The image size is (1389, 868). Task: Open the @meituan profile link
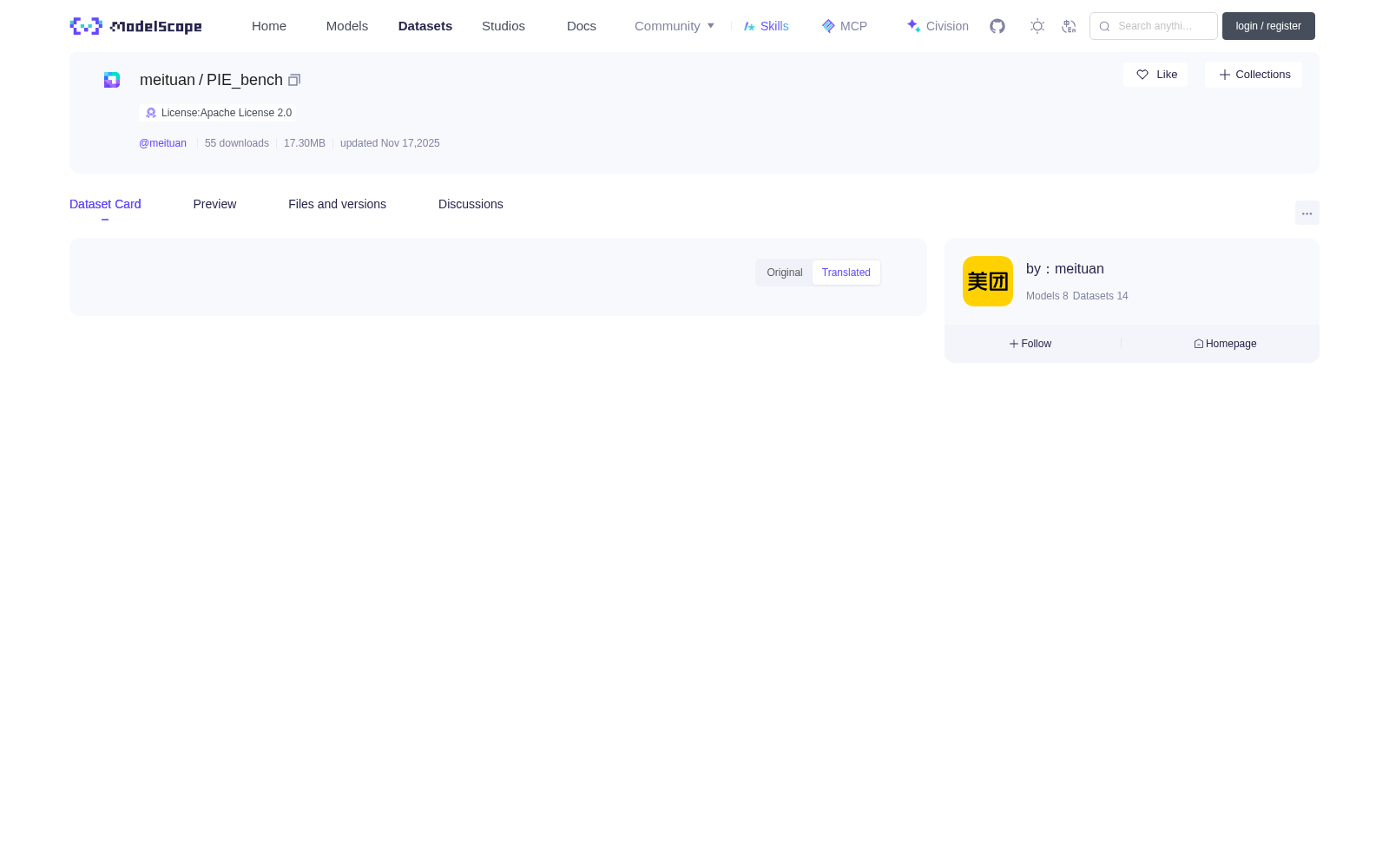(x=162, y=143)
